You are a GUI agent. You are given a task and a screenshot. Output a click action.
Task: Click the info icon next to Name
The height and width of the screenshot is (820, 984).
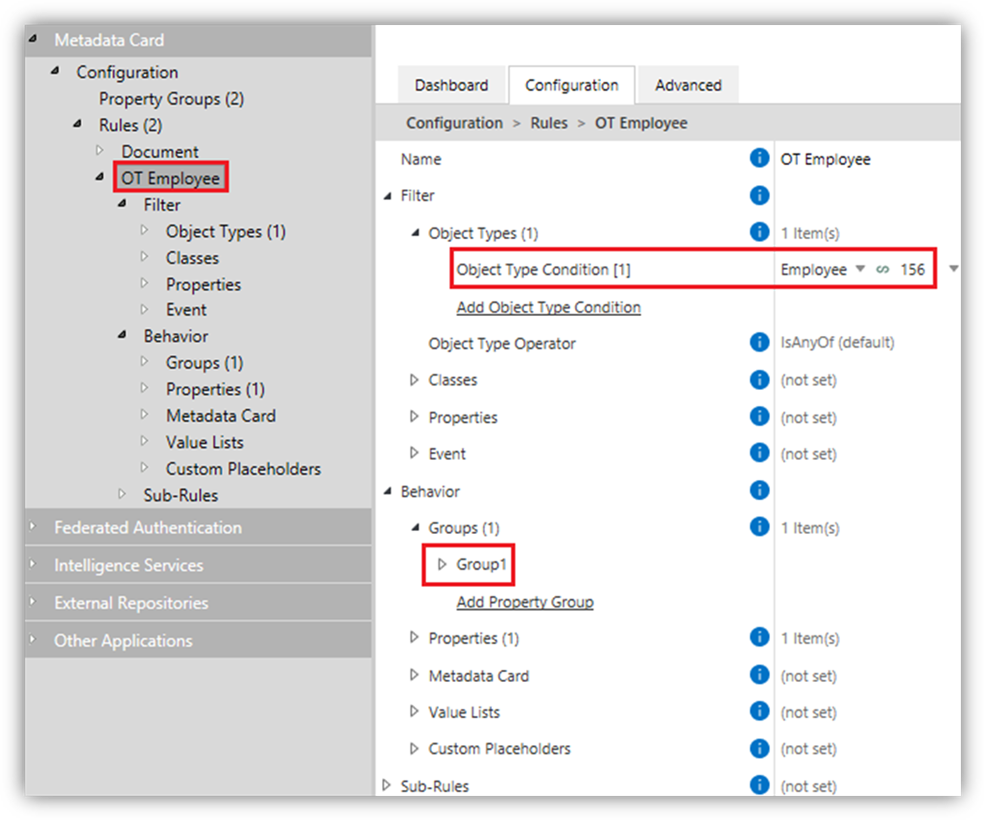(x=760, y=159)
